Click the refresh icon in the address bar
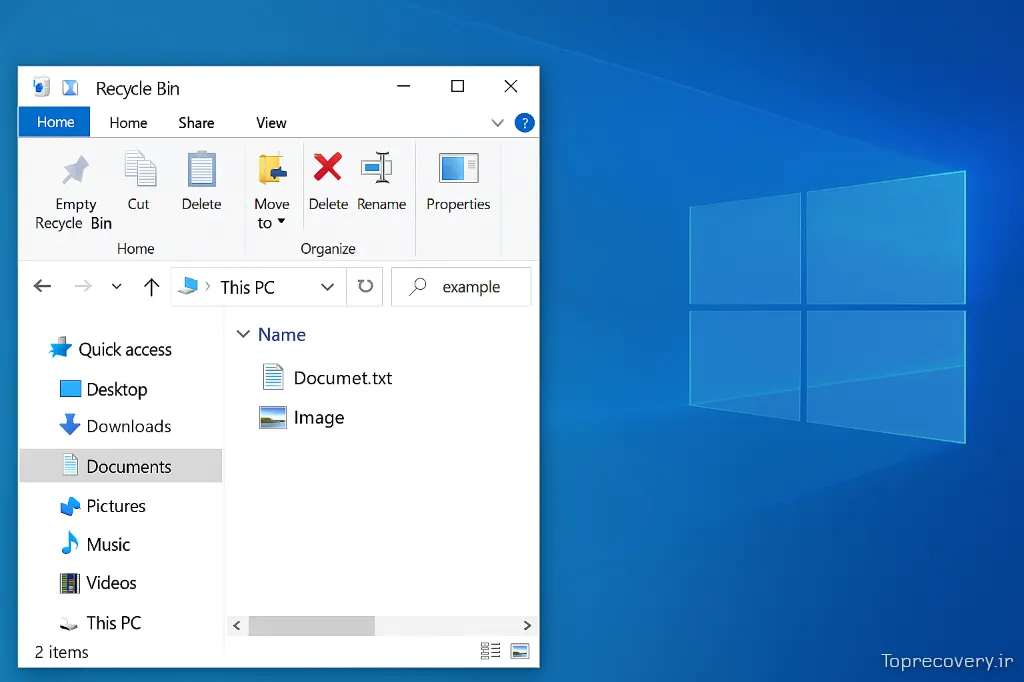Image resolution: width=1024 pixels, height=682 pixels. (365, 287)
